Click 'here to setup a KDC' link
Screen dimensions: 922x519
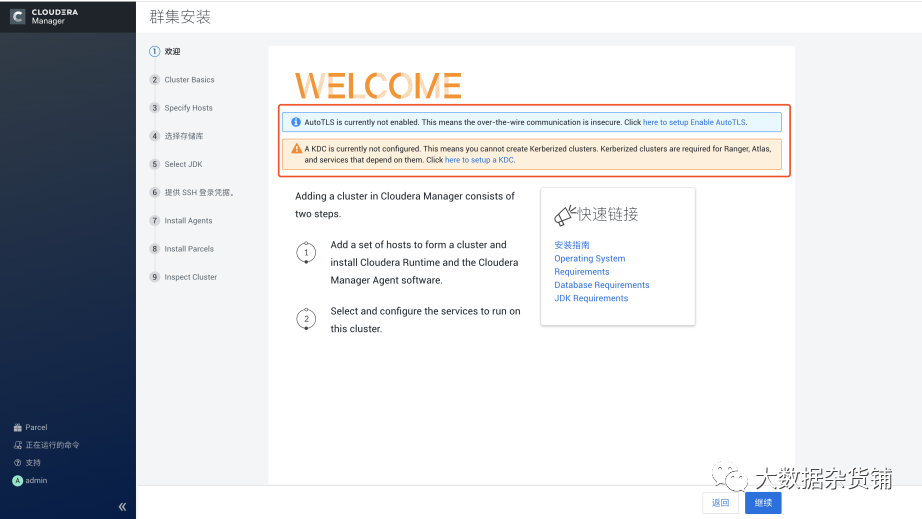[x=479, y=160]
